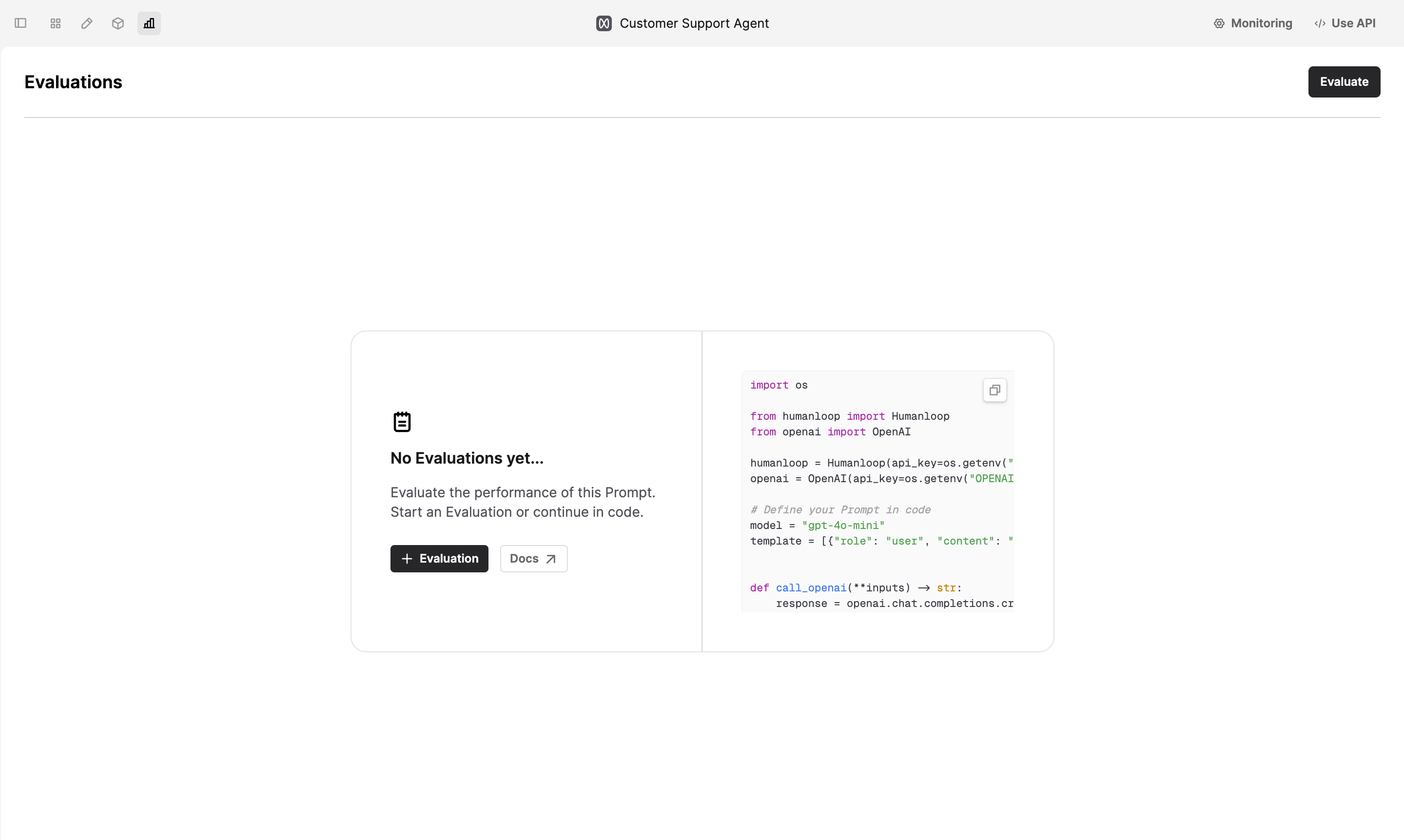This screenshot has width=1404, height=840.
Task: Start a new Evaluation with the plus button
Action: (x=439, y=559)
